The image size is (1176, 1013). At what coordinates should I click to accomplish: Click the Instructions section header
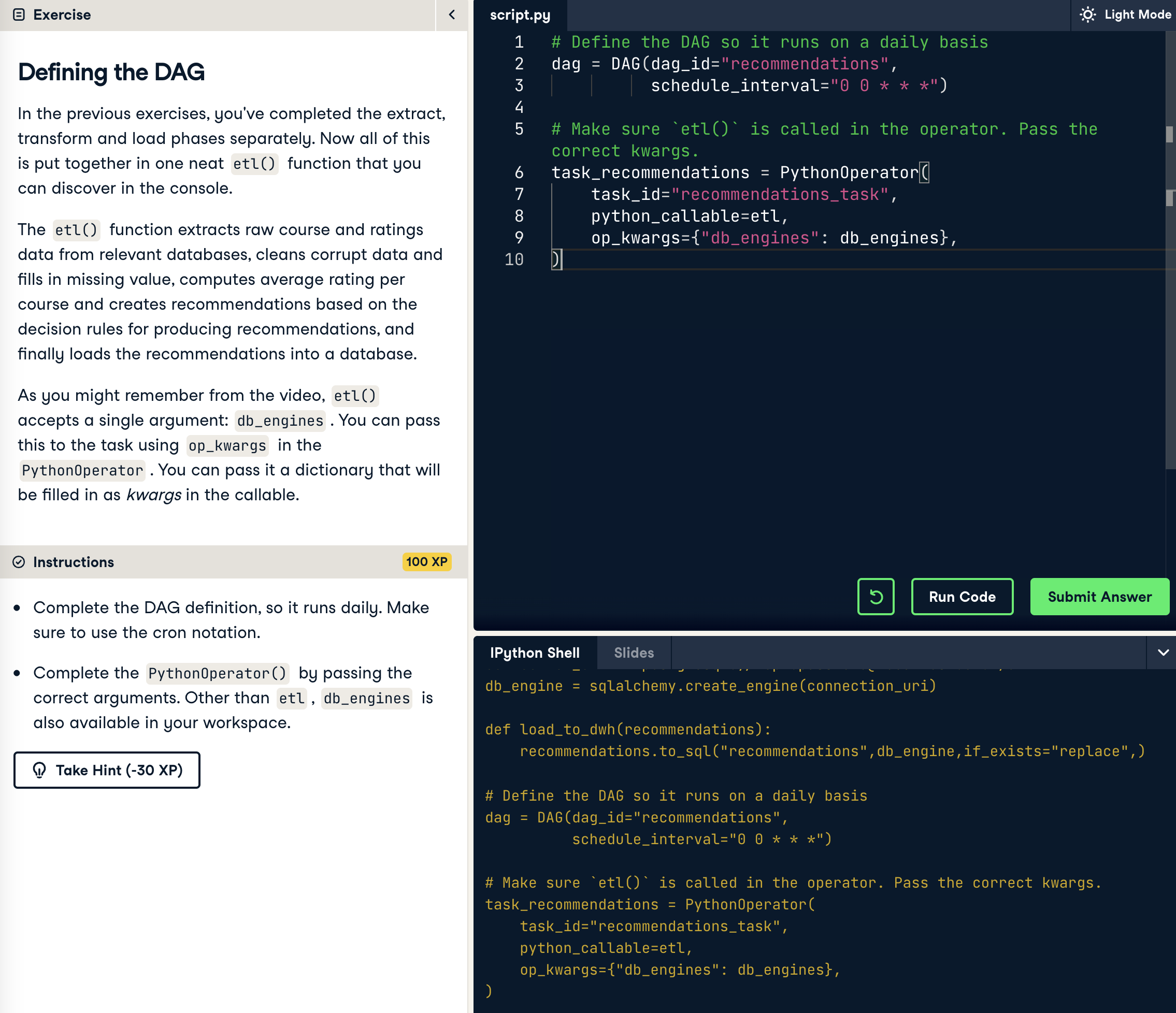tap(74, 562)
